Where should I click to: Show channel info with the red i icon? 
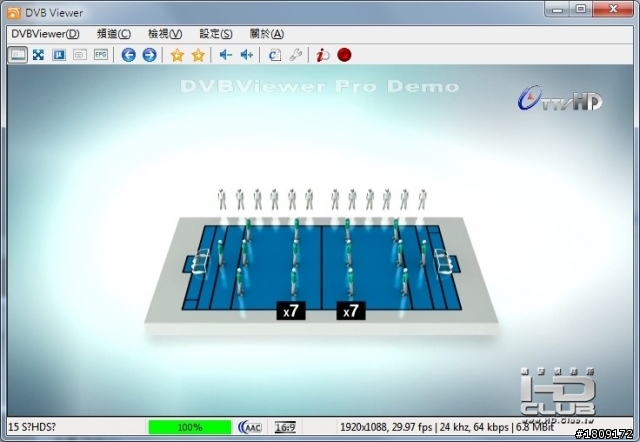coord(323,55)
